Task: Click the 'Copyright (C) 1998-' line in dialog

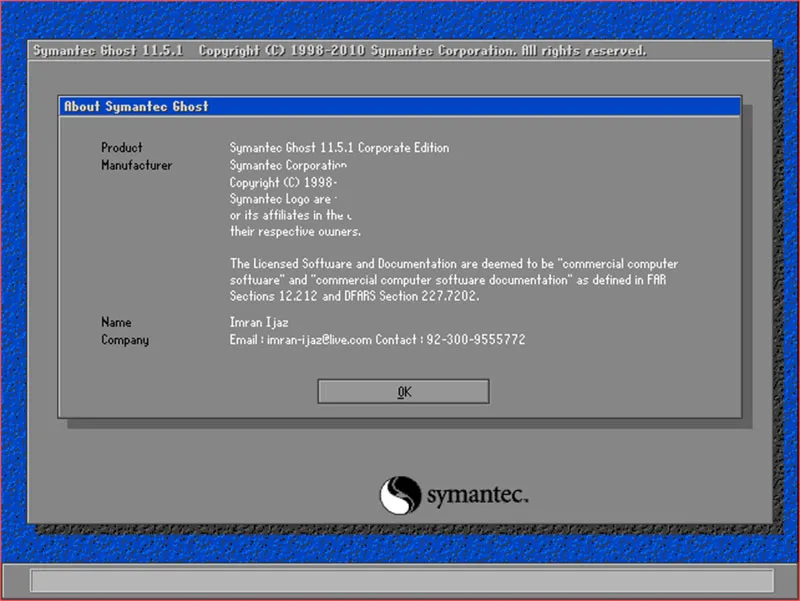Action: tap(283, 183)
